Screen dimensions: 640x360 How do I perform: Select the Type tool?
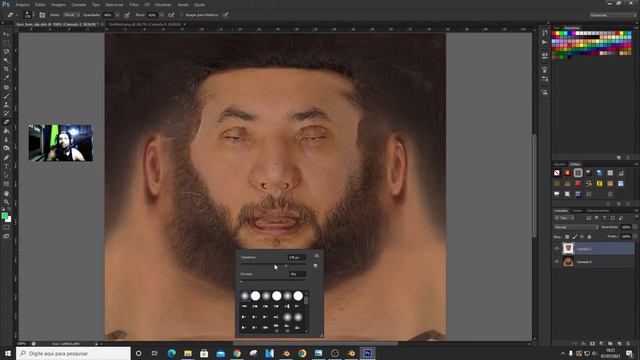[6, 166]
